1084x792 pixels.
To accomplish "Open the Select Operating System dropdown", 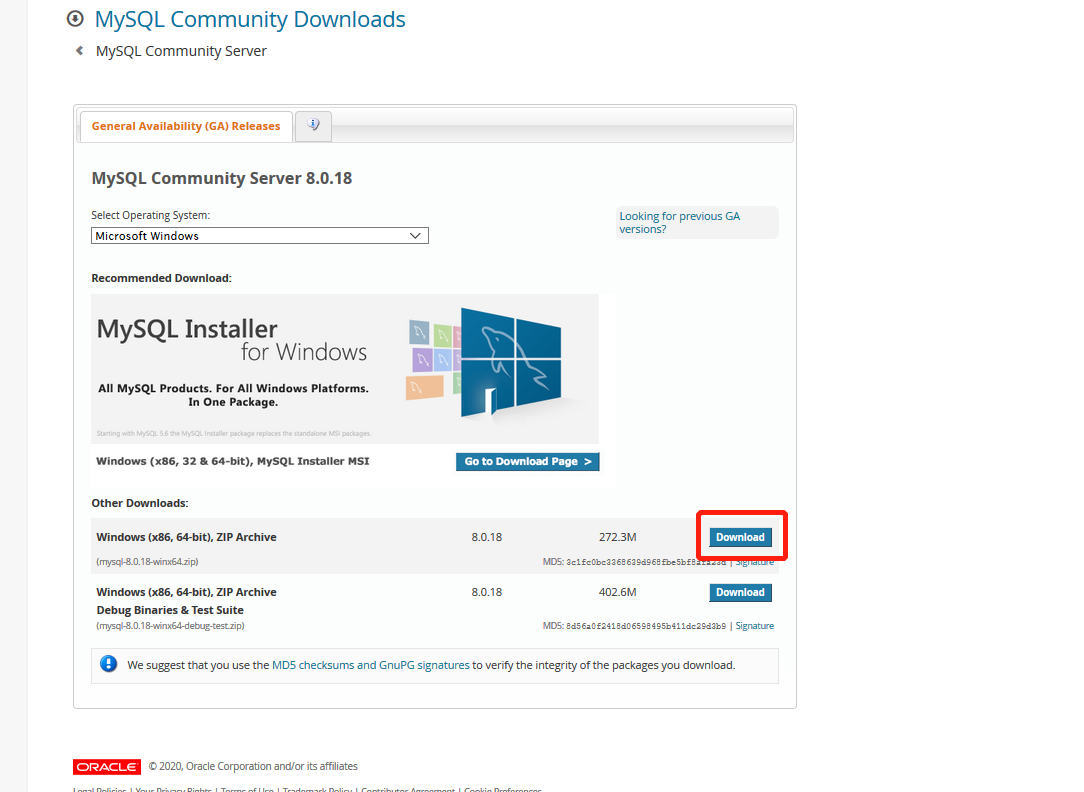I will [260, 236].
